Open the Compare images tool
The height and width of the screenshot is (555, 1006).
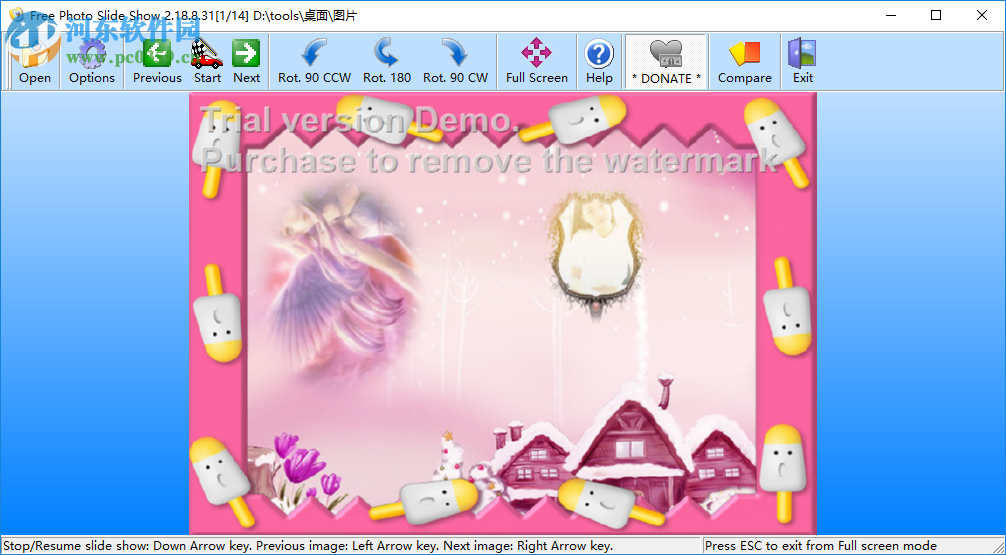744,62
